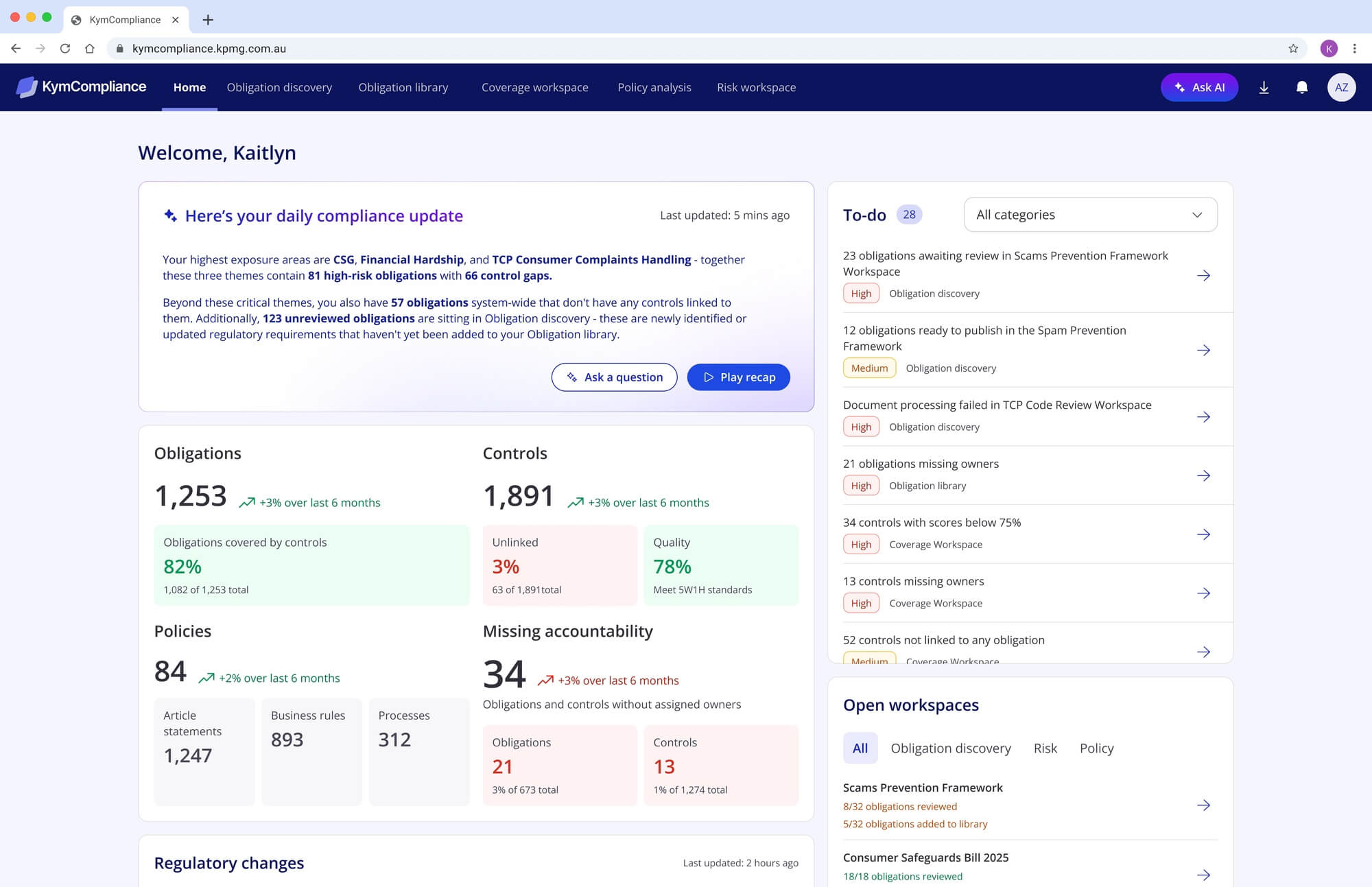Open the Chrome three-dot menu

tap(1354, 49)
